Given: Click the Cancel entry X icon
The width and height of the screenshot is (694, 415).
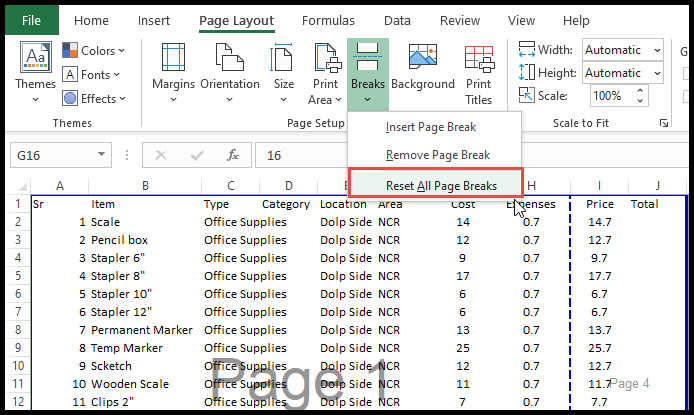Looking at the screenshot, I should click(x=161, y=155).
